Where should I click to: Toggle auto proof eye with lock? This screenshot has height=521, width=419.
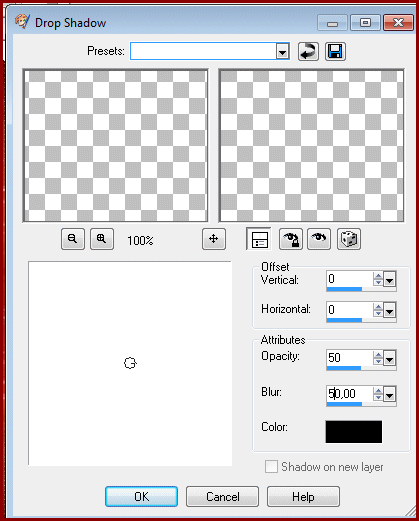(291, 239)
